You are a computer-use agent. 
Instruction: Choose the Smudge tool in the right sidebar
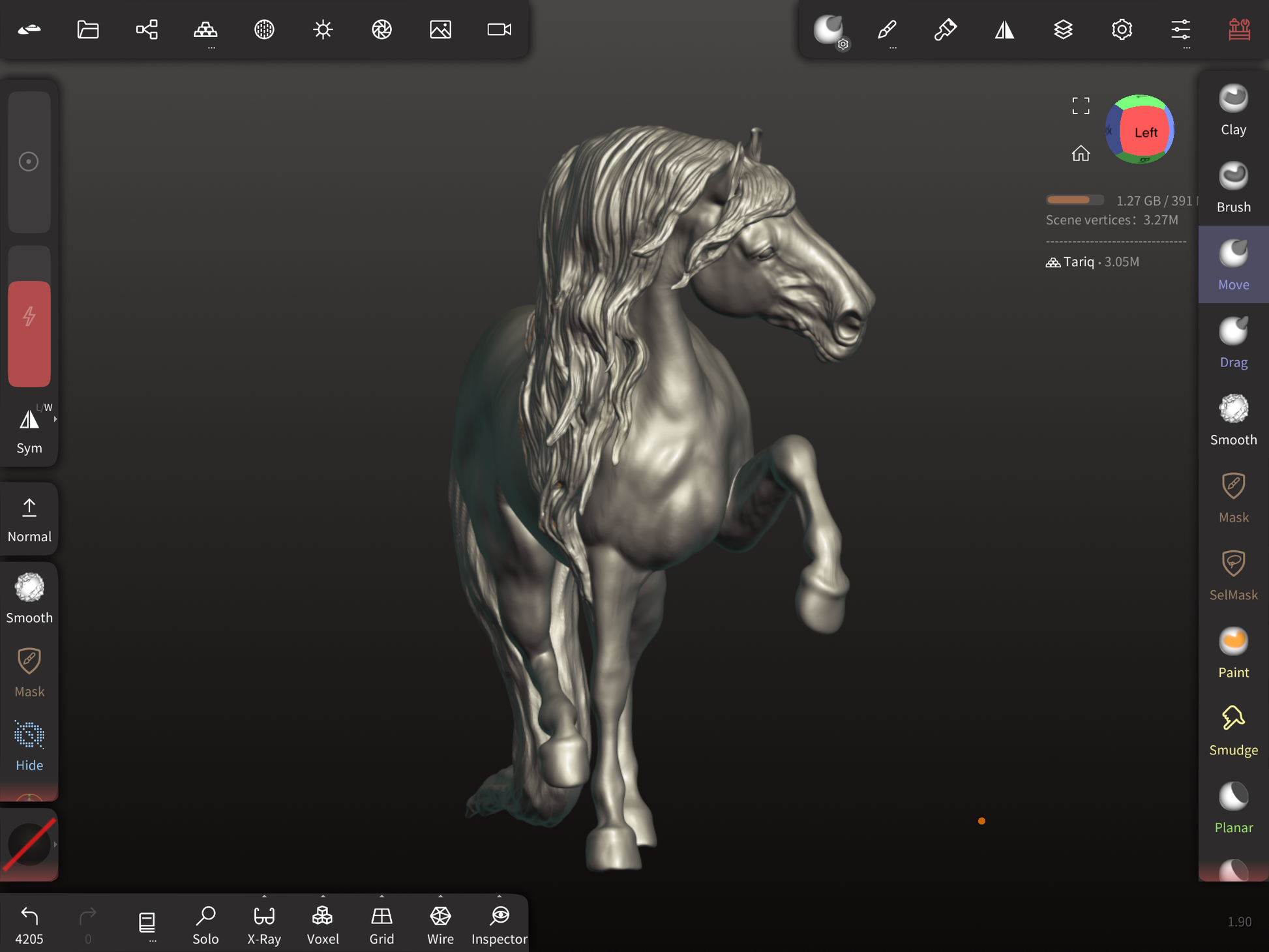[x=1232, y=730]
